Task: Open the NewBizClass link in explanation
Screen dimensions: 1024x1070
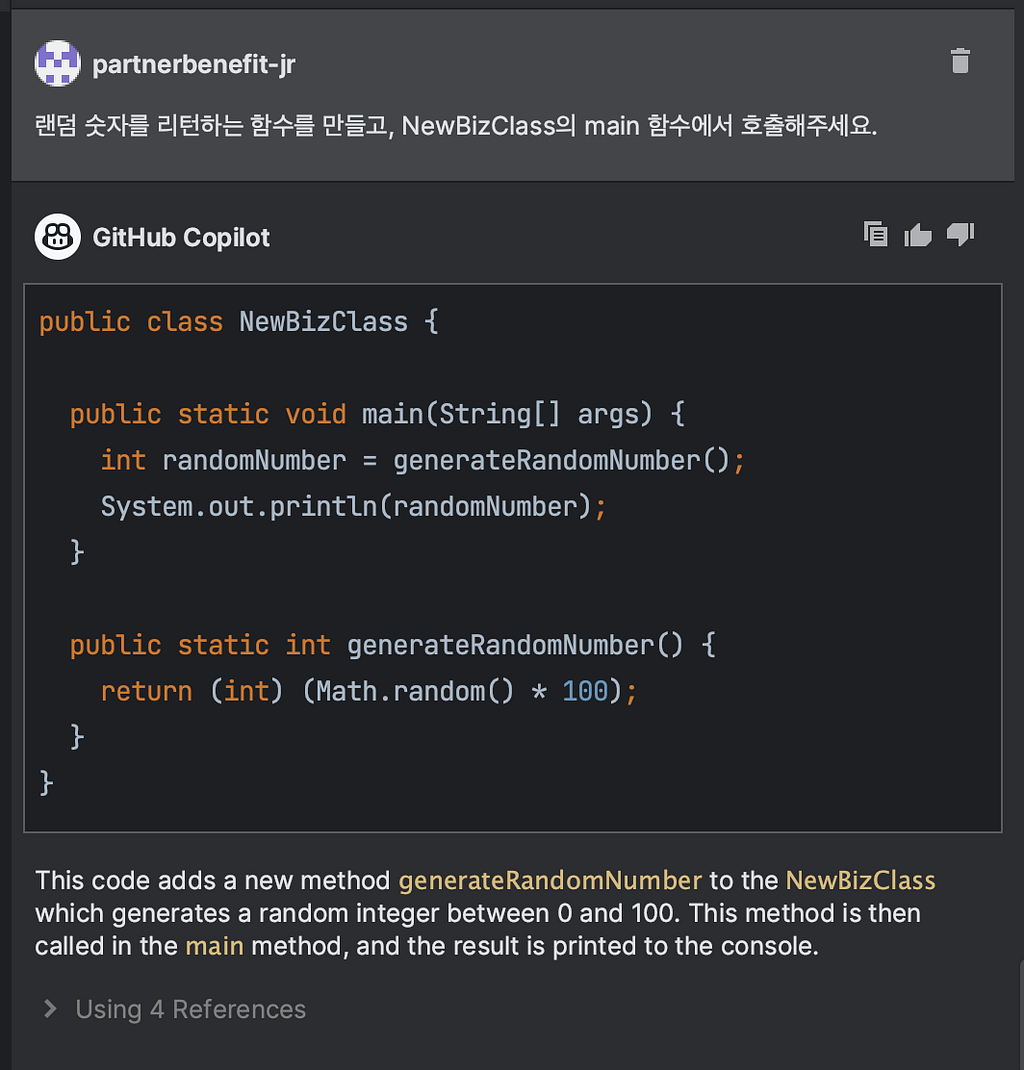Action: coord(860,880)
